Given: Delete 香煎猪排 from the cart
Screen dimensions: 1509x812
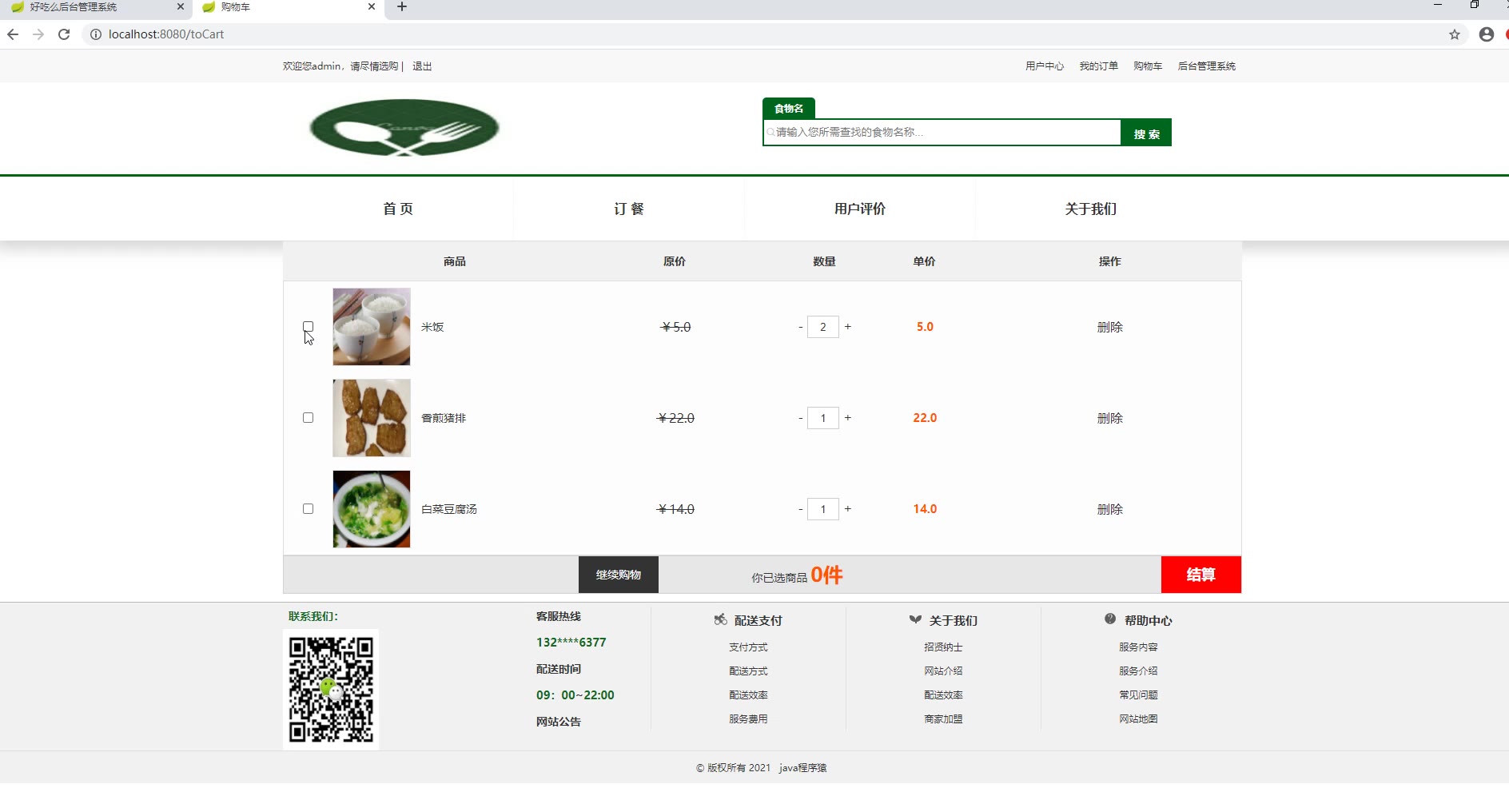Looking at the screenshot, I should pos(1110,418).
